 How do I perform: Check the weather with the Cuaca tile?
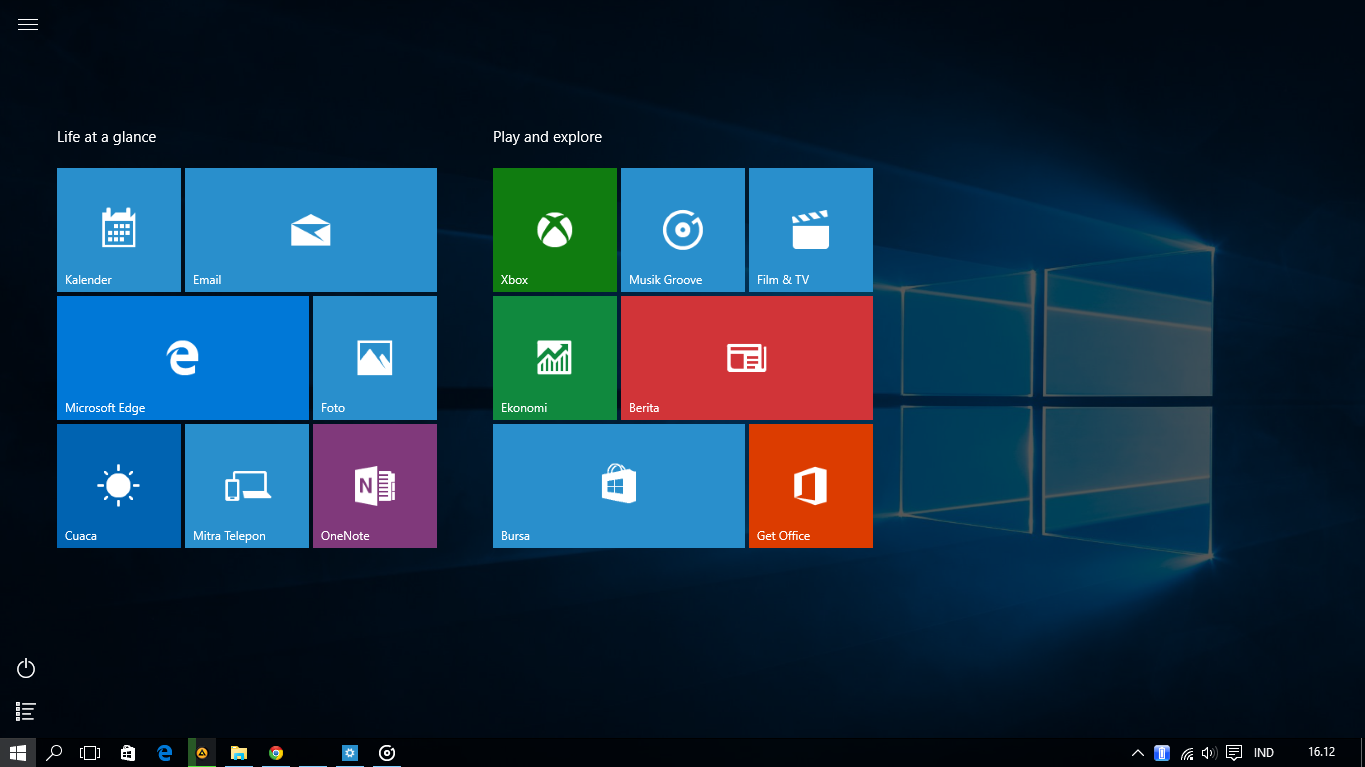pos(118,485)
